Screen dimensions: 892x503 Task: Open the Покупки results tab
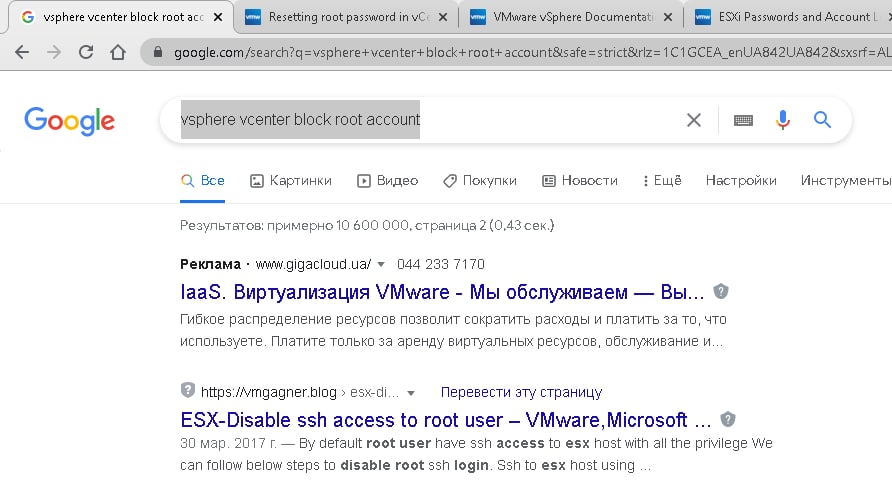pyautogui.click(x=480, y=181)
